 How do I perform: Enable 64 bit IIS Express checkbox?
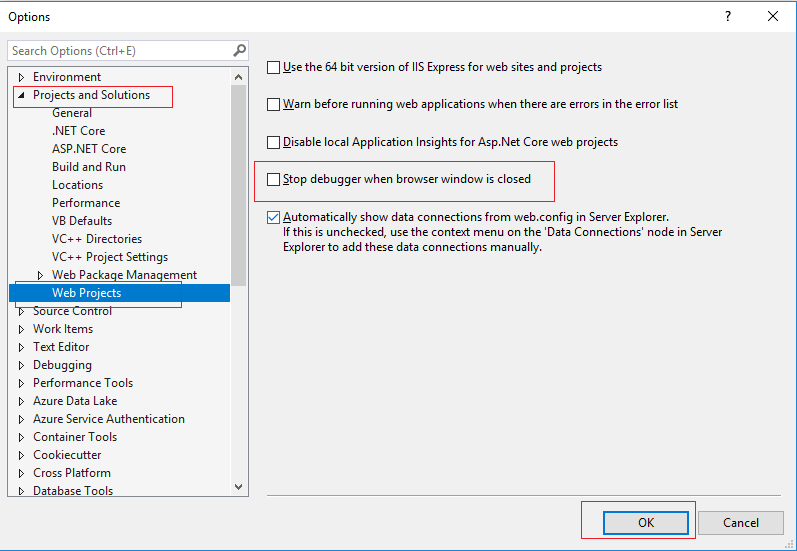point(273,67)
